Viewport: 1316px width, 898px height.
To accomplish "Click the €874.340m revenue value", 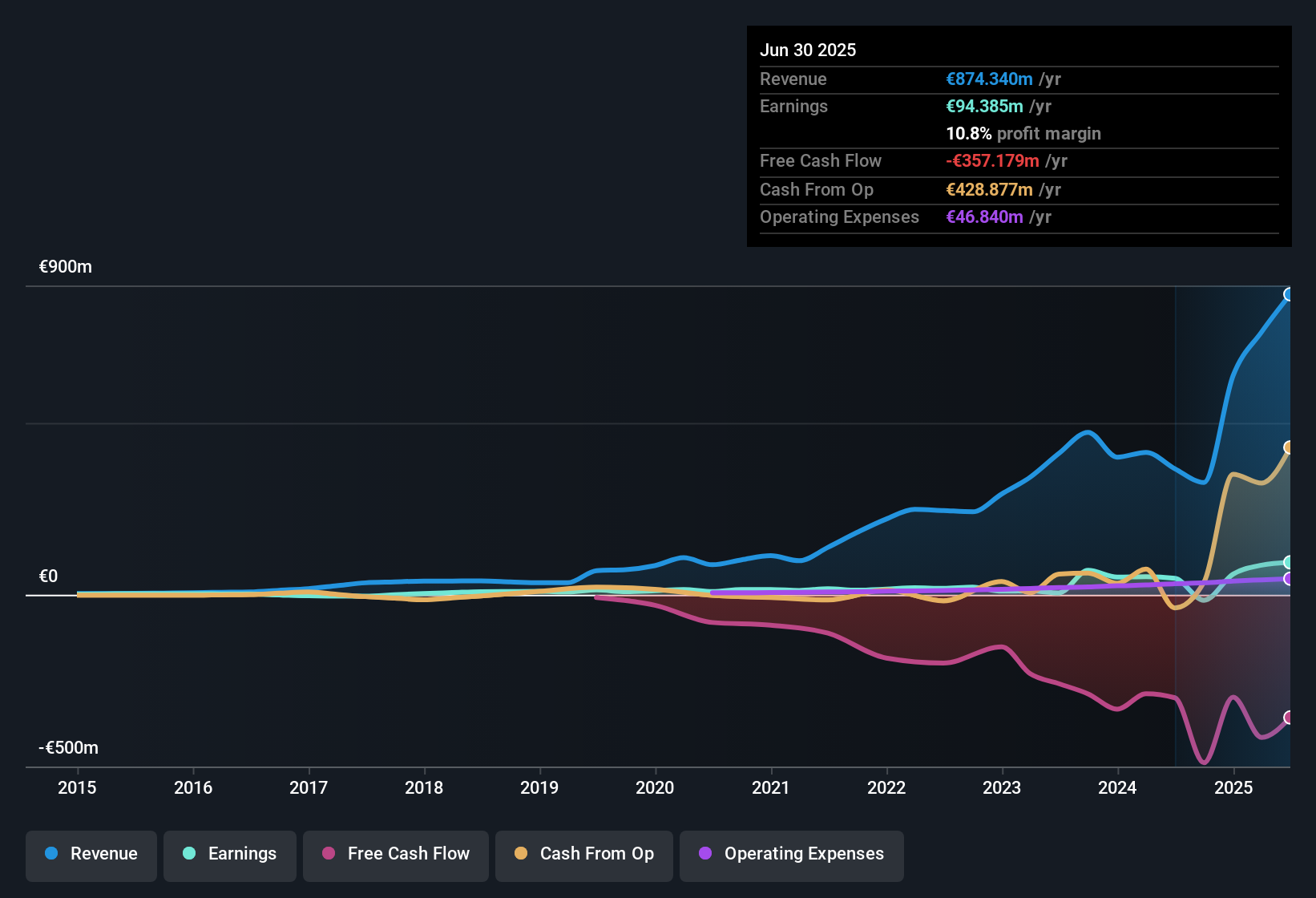I will click(x=988, y=79).
